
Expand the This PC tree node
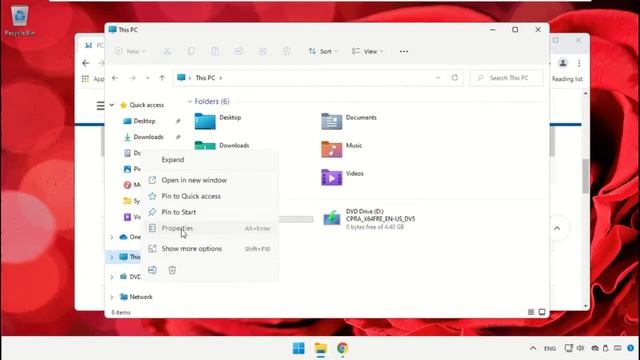(112, 257)
